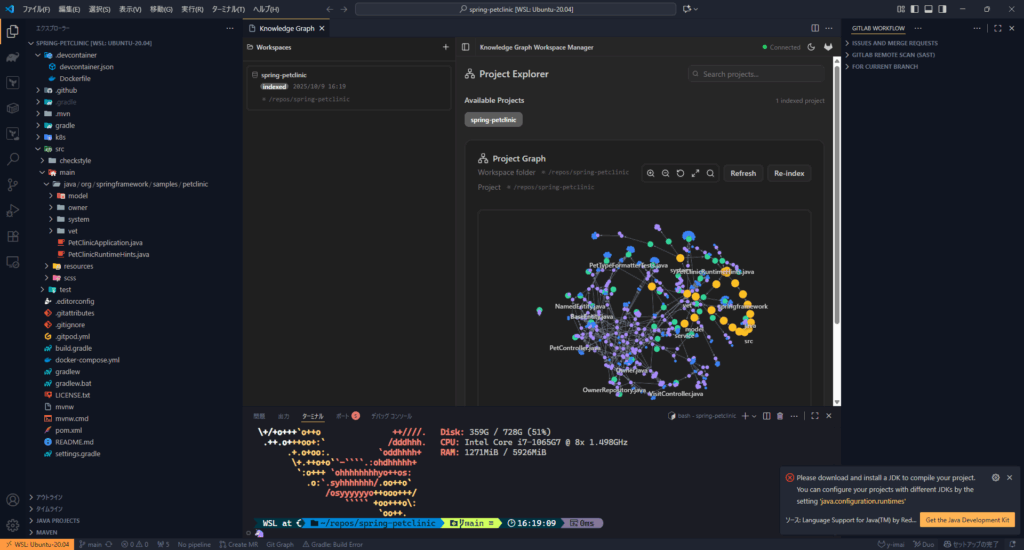
Task: Expand the model folder
Action: tap(77, 196)
